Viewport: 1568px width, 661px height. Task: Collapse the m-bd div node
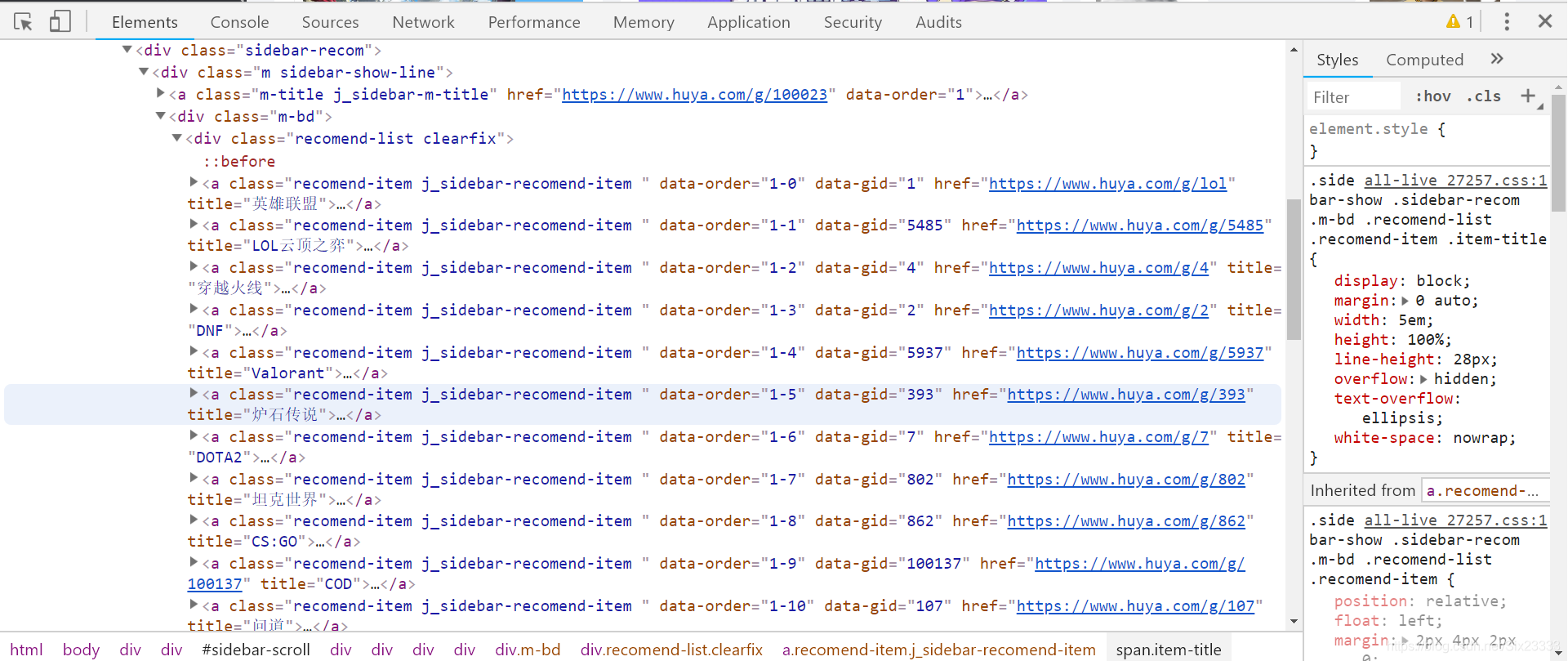[x=161, y=116]
